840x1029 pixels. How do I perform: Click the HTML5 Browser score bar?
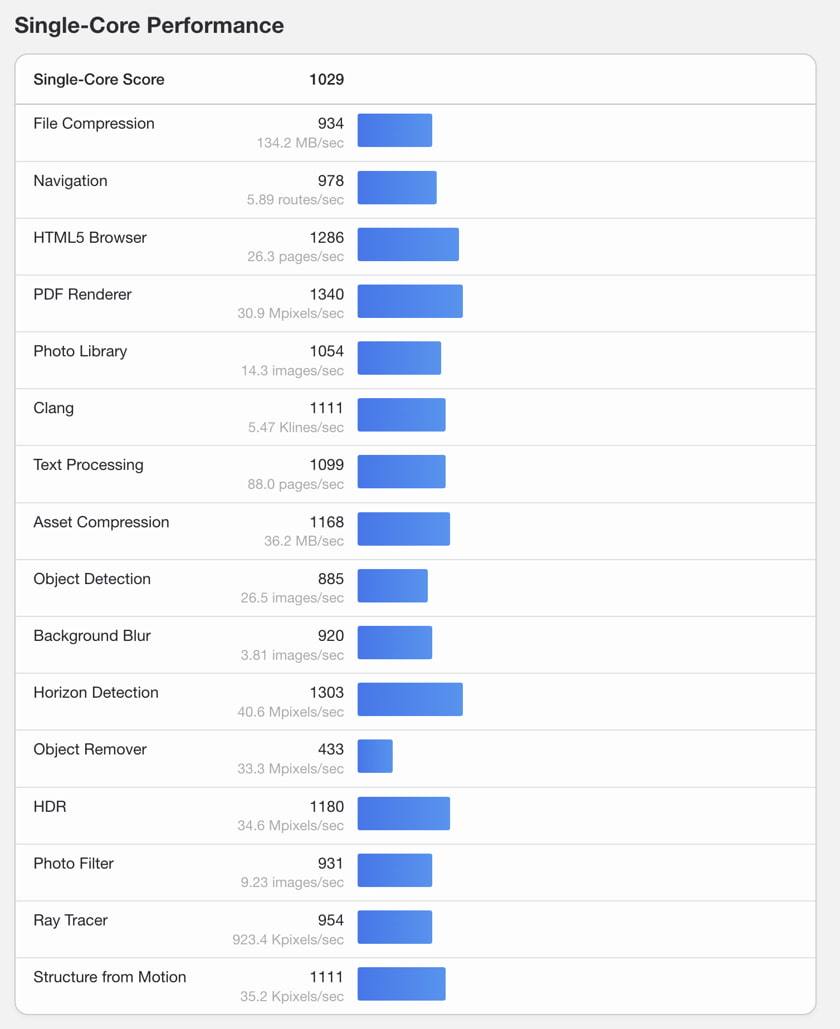click(x=408, y=244)
